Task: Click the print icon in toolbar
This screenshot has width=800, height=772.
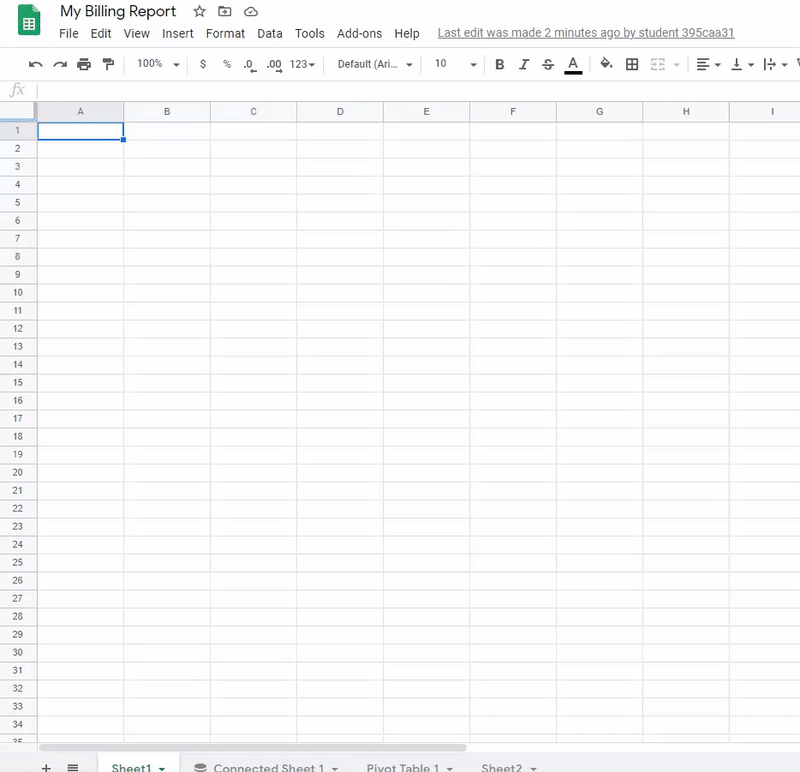Action: pyautogui.click(x=84, y=64)
